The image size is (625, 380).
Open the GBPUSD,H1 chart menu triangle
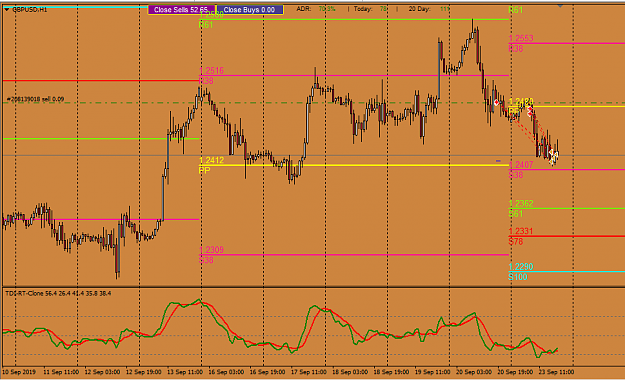[x=7, y=10]
